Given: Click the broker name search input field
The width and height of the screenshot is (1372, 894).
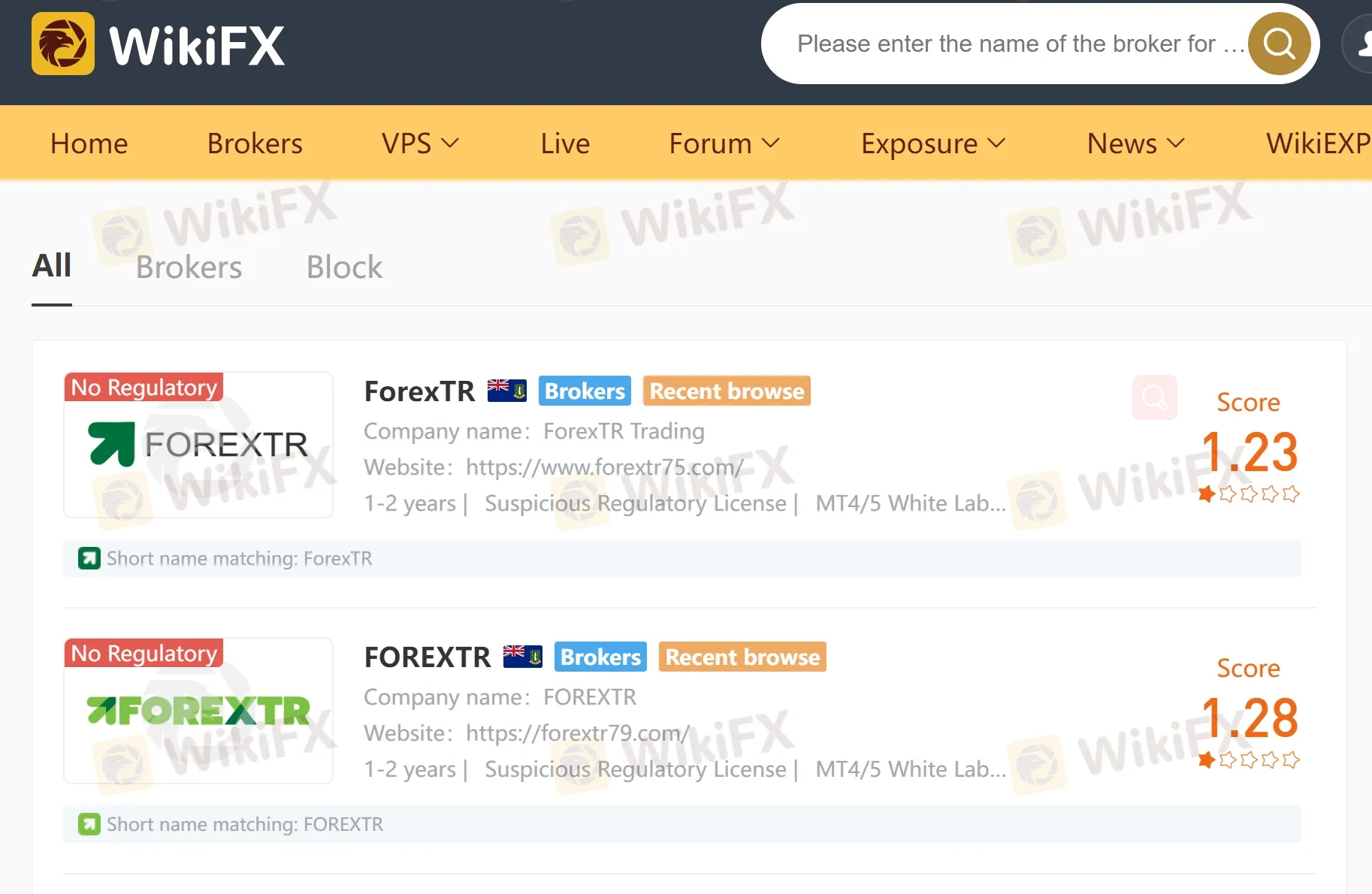Looking at the screenshot, I should (1020, 44).
